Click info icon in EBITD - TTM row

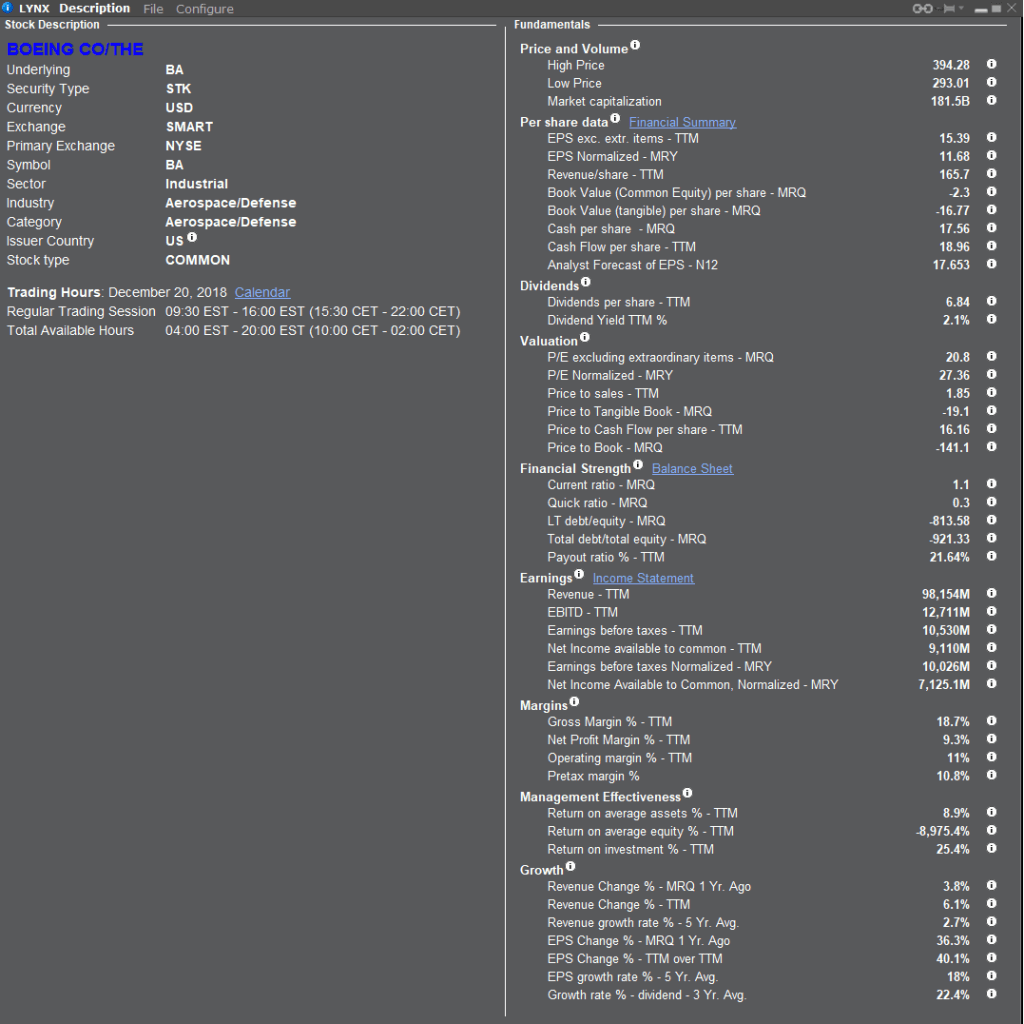tap(991, 611)
